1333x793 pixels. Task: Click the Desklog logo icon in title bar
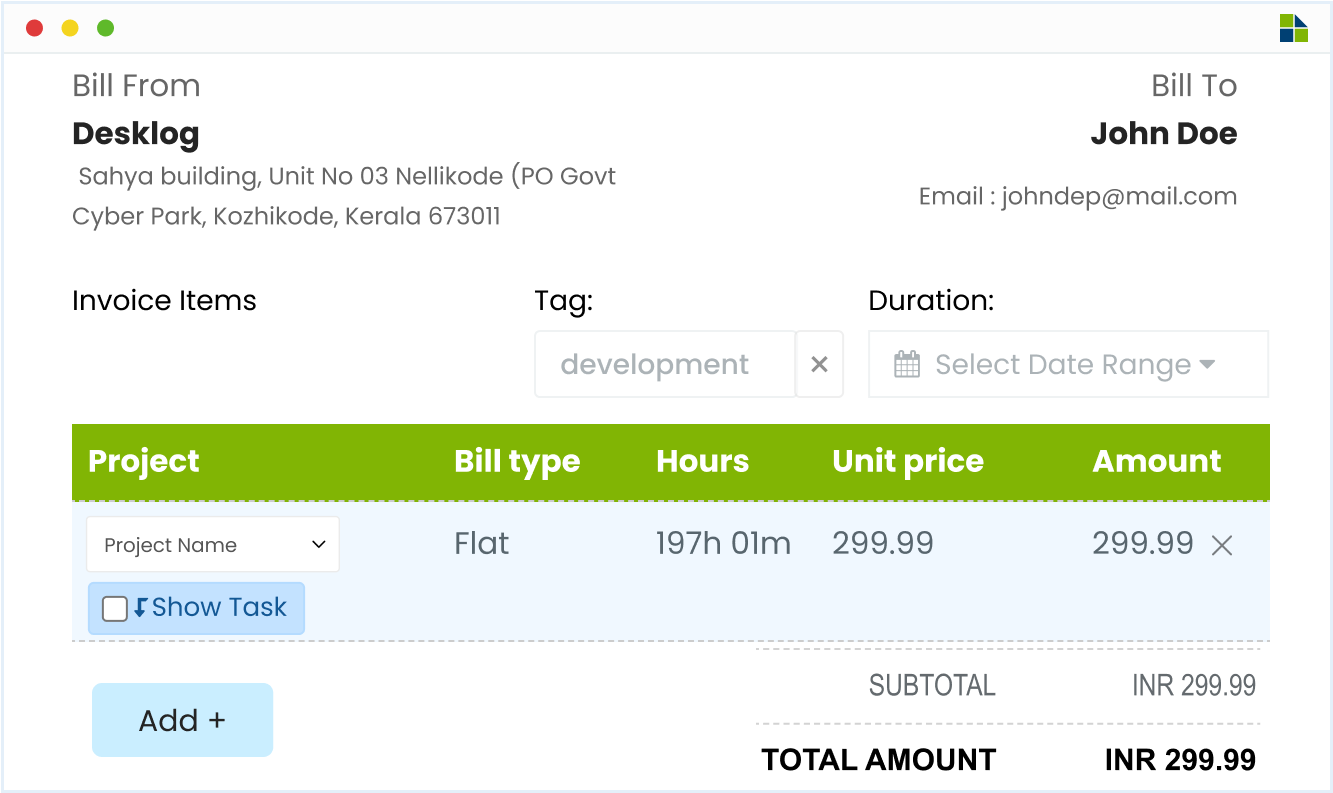1293,28
